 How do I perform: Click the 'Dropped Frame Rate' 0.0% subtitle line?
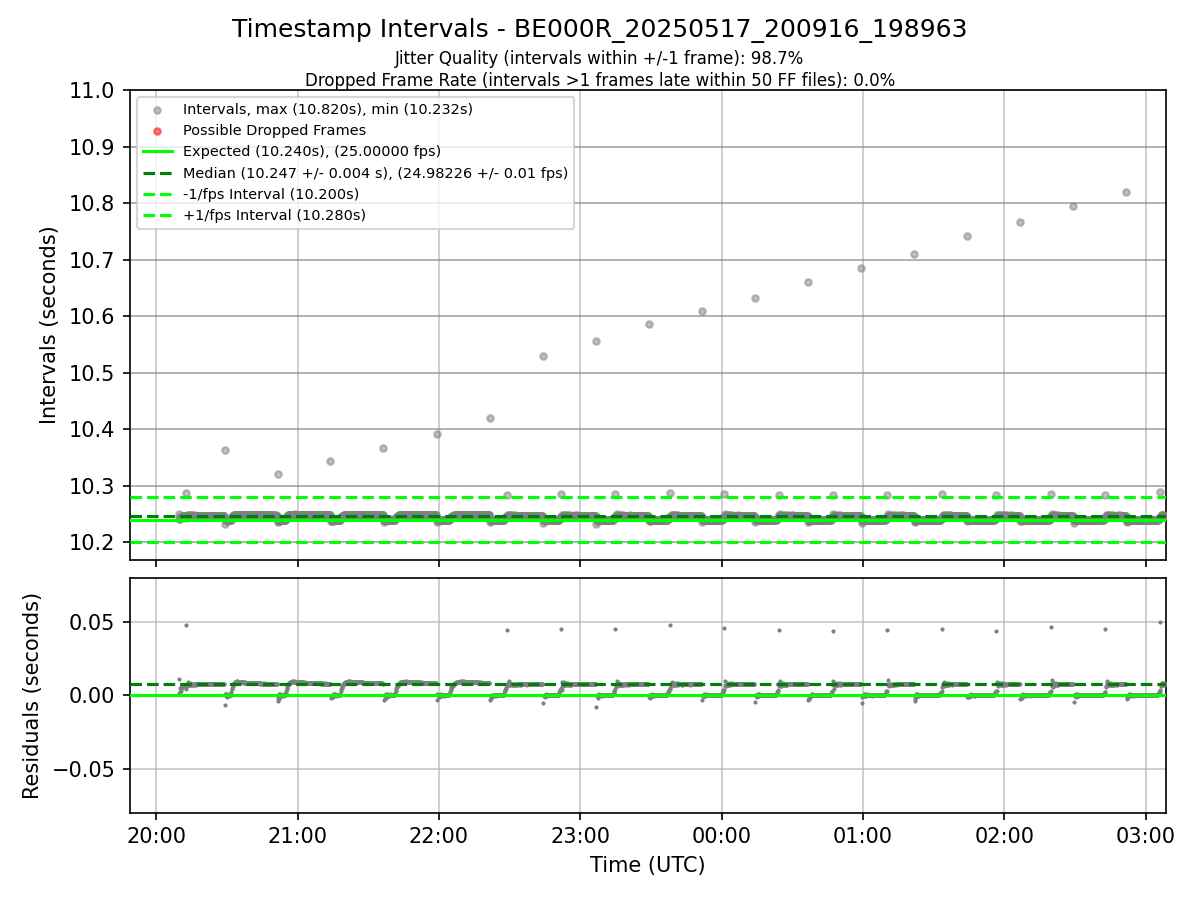[x=599, y=80]
